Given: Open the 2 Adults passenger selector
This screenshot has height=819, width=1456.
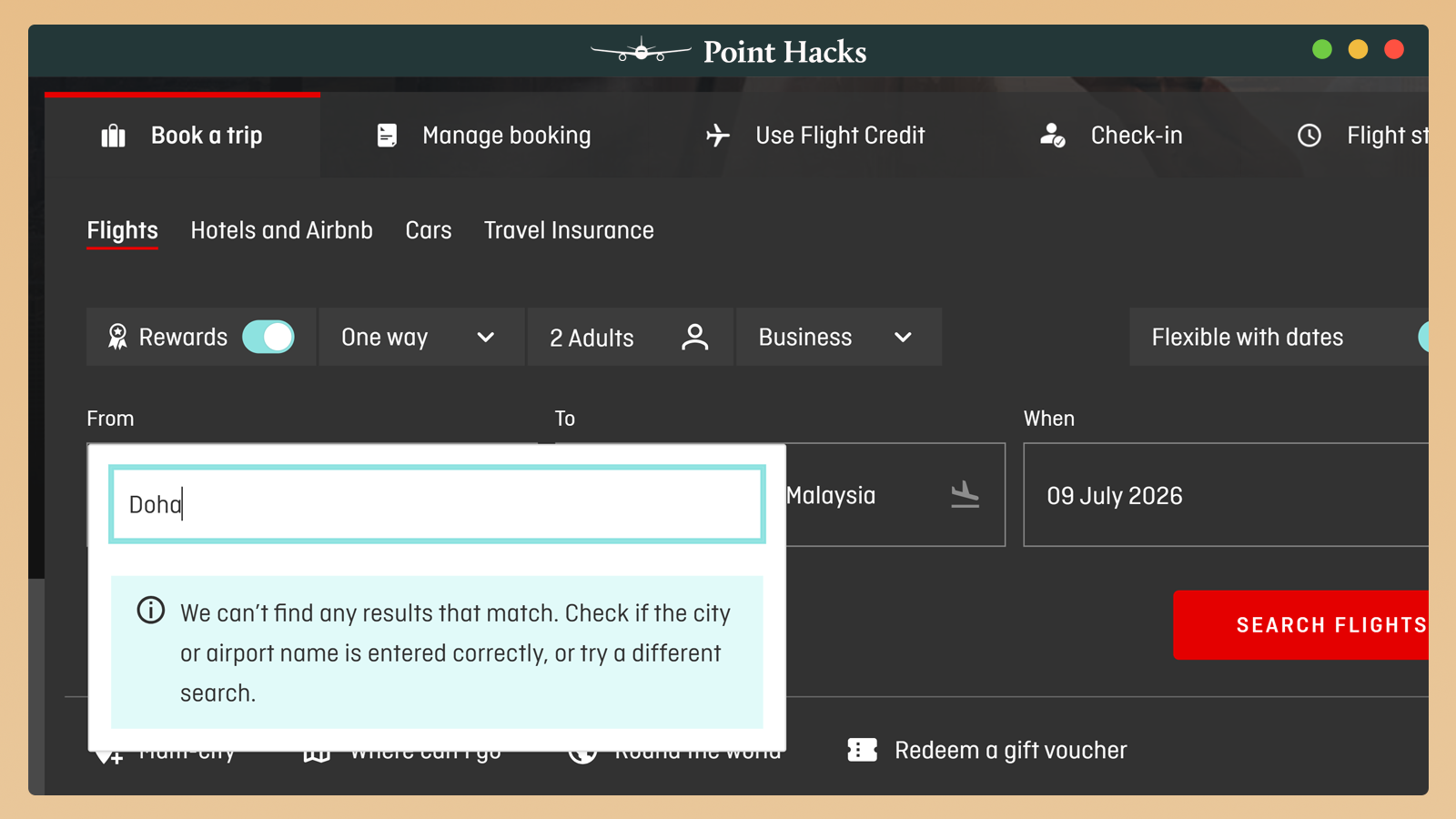Looking at the screenshot, I should pos(629,337).
